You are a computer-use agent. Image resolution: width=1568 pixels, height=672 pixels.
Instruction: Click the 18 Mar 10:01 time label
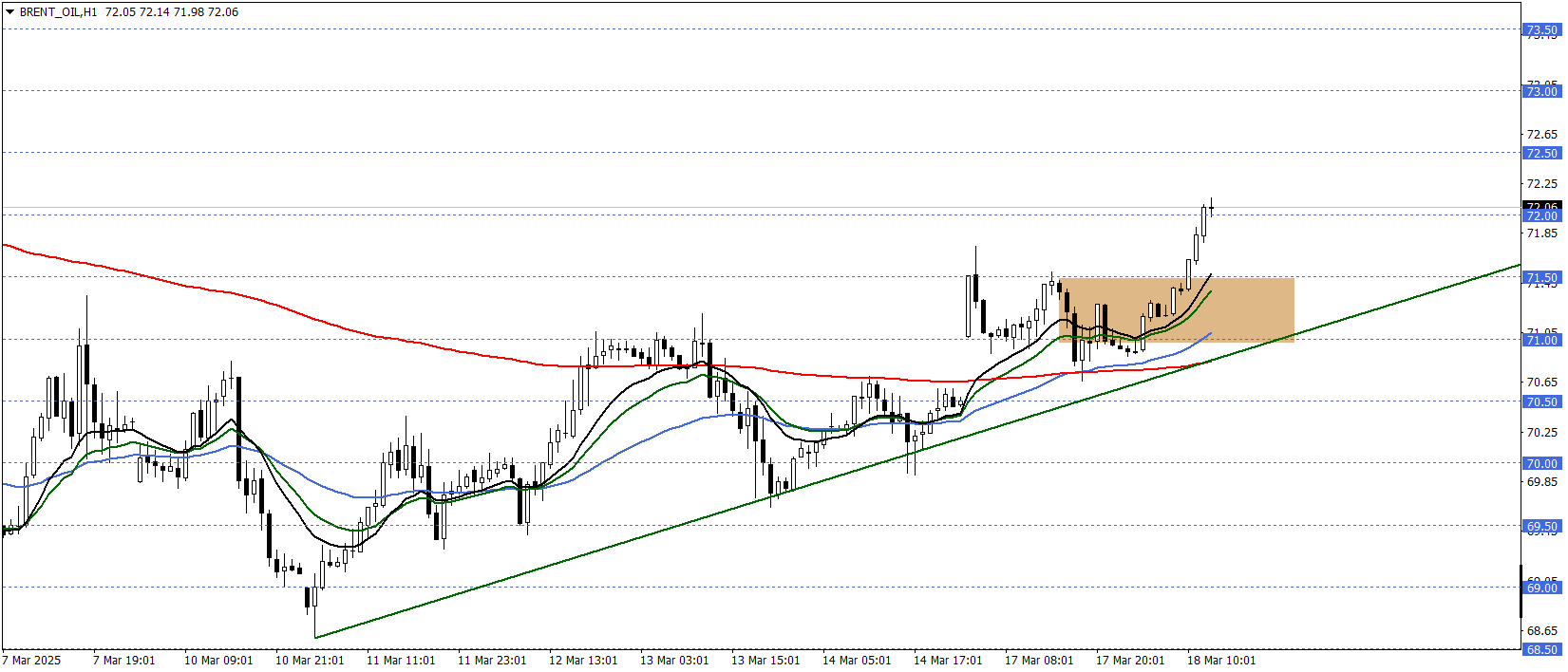click(x=1221, y=660)
